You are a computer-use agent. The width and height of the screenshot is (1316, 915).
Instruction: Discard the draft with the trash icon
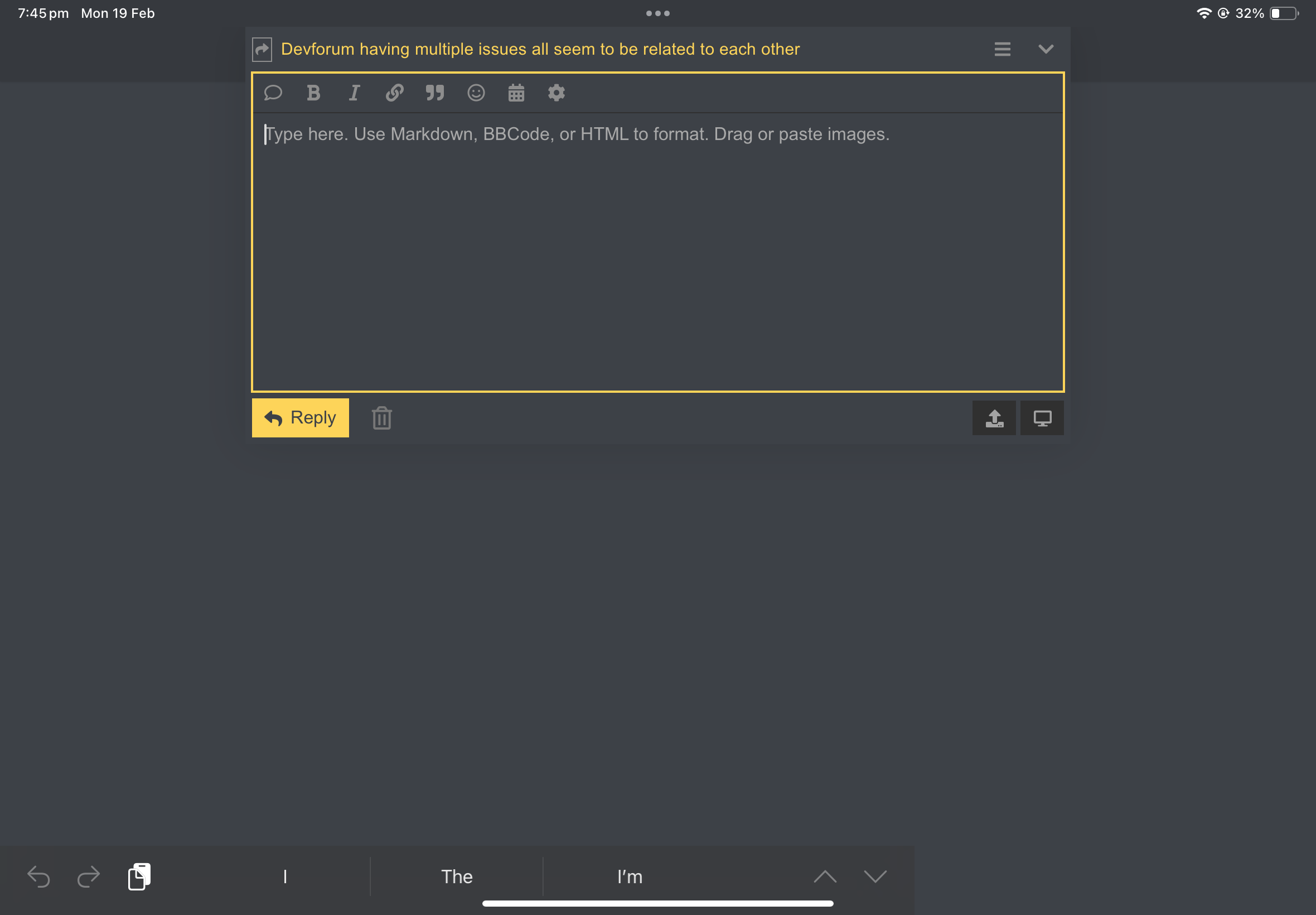(381, 418)
